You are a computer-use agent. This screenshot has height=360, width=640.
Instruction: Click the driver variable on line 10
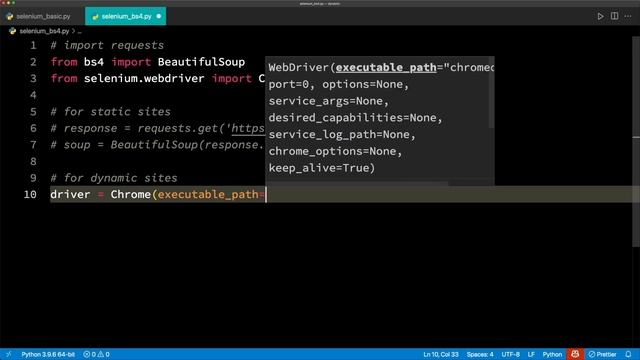70,195
